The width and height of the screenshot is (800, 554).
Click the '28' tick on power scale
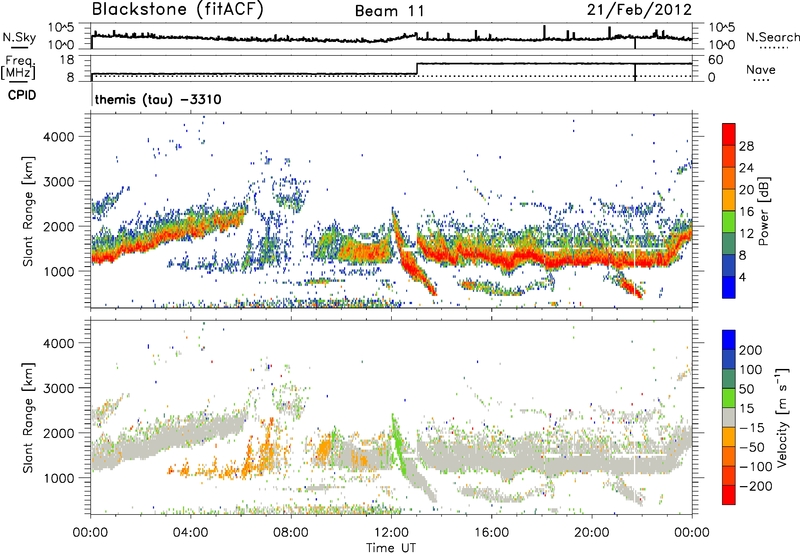[746, 146]
